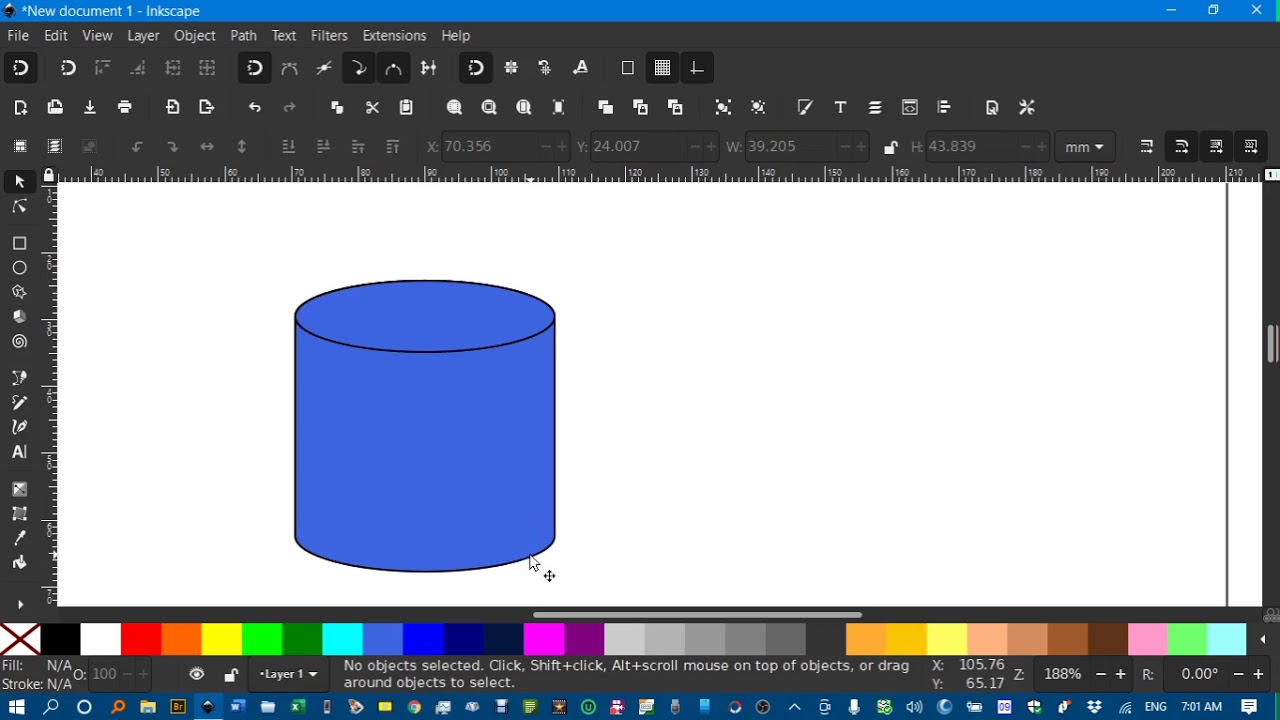Select the Spiral tool

[x=19, y=342]
